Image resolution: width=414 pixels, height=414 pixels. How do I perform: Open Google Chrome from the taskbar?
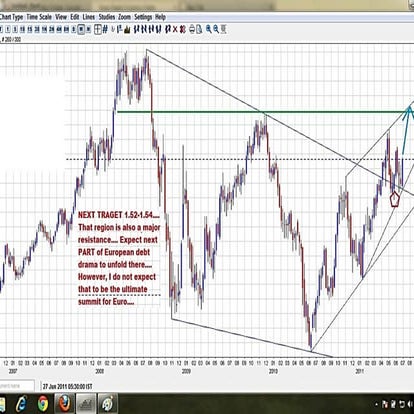coord(43,404)
